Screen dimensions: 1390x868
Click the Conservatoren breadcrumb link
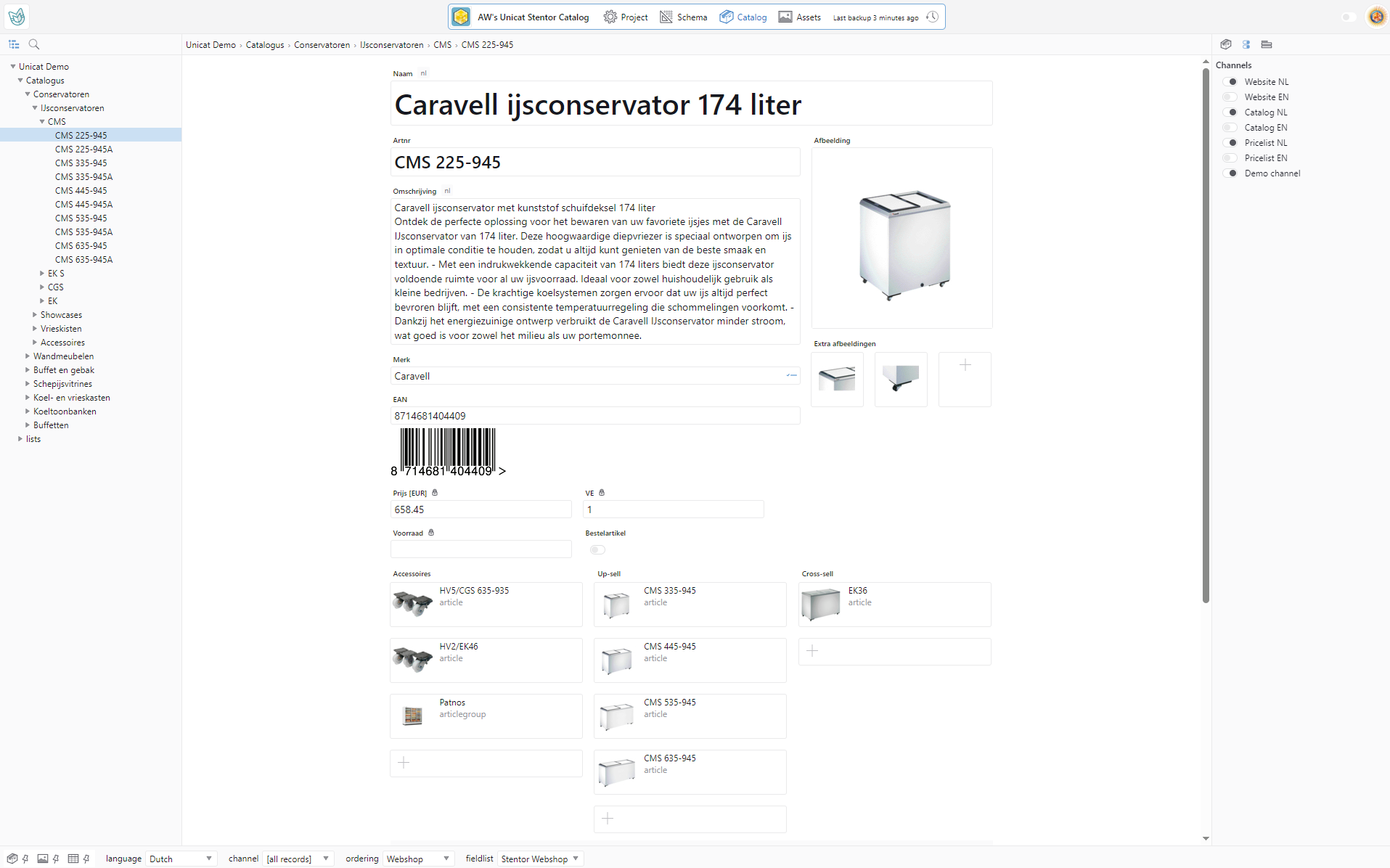pos(322,45)
